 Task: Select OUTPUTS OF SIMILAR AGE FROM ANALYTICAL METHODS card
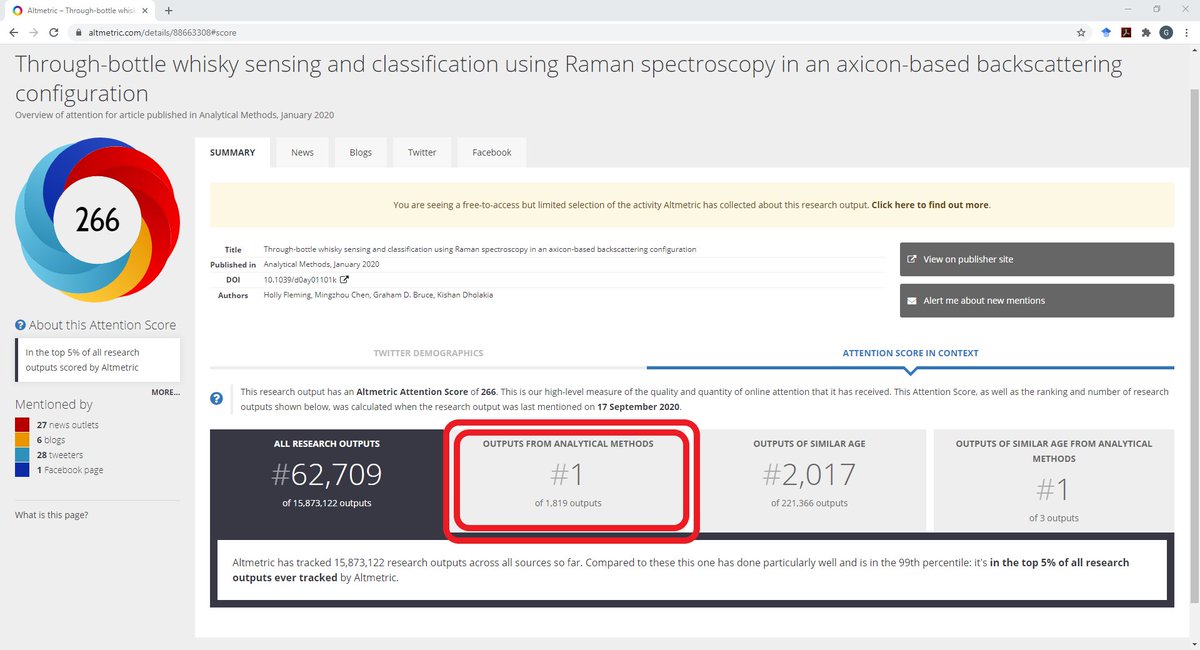coord(1054,480)
